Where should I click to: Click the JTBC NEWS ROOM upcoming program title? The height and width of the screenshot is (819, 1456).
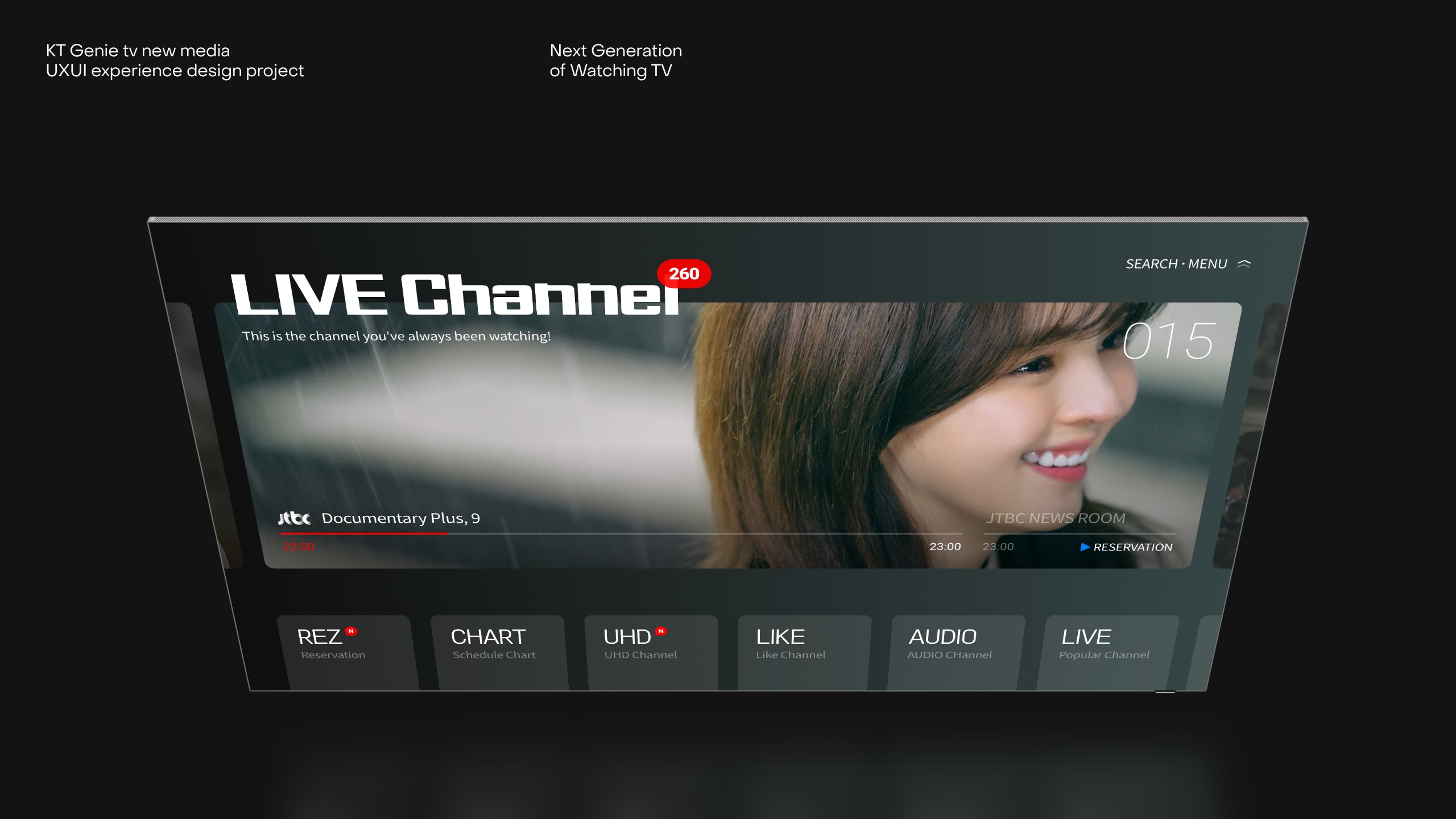tap(1056, 518)
